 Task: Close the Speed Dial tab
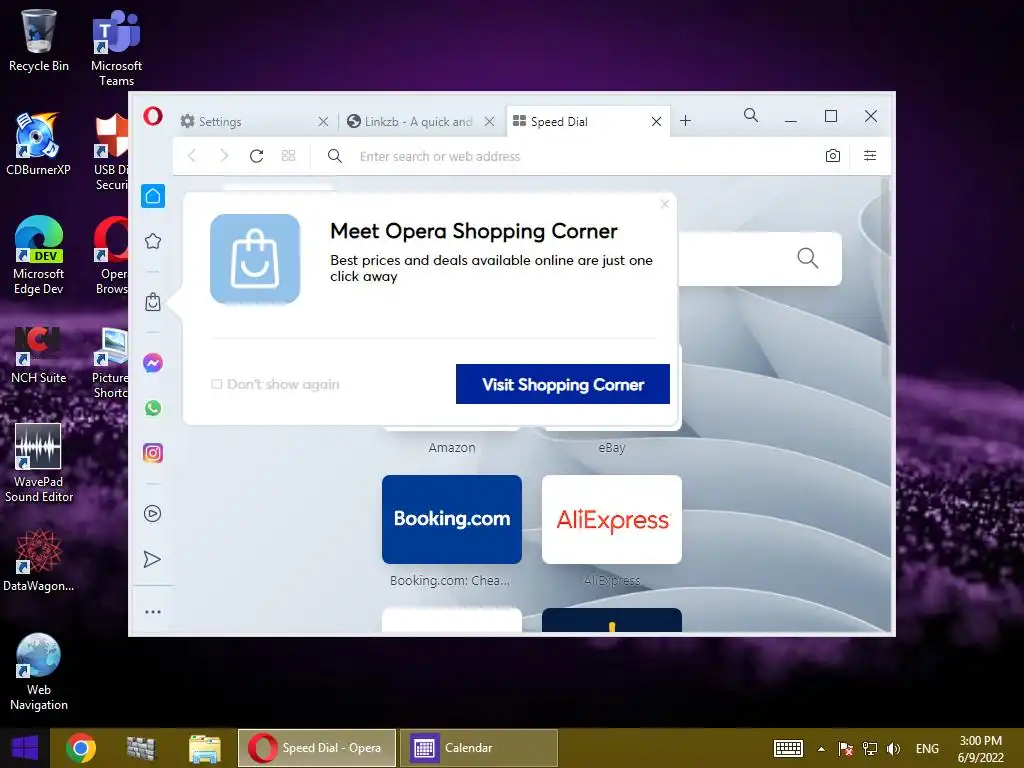pyautogui.click(x=656, y=121)
